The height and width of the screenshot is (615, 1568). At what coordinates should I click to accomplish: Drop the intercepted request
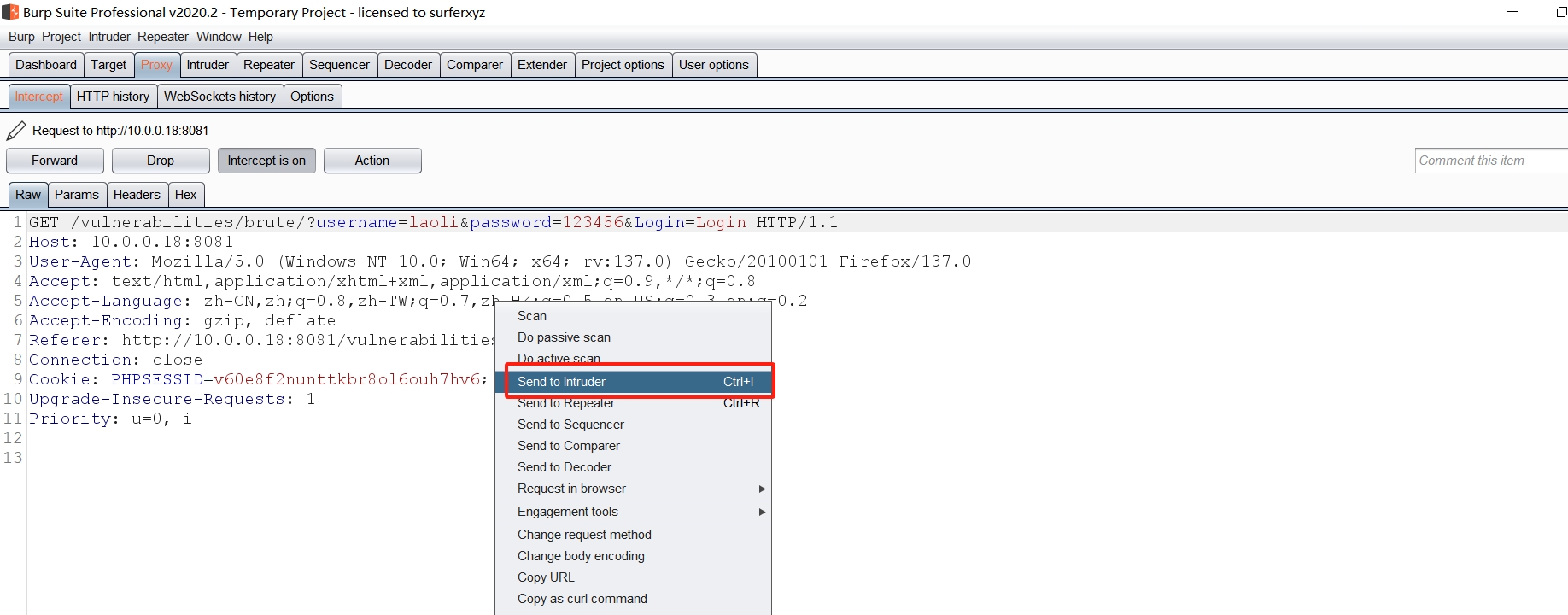coord(161,161)
